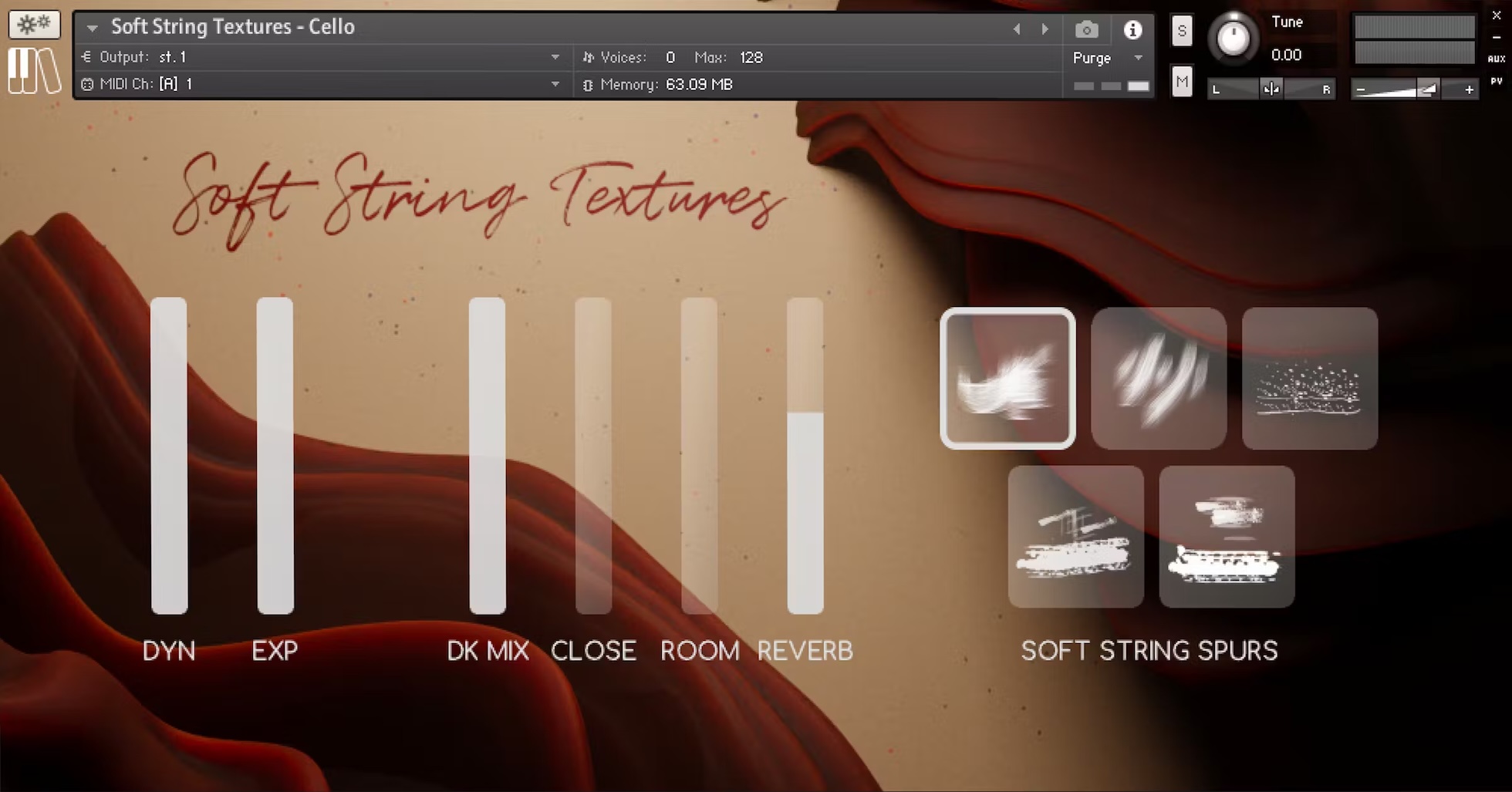Open the Output st.1 dropdown
Viewport: 1512px width, 792px height.
pyautogui.click(x=555, y=56)
